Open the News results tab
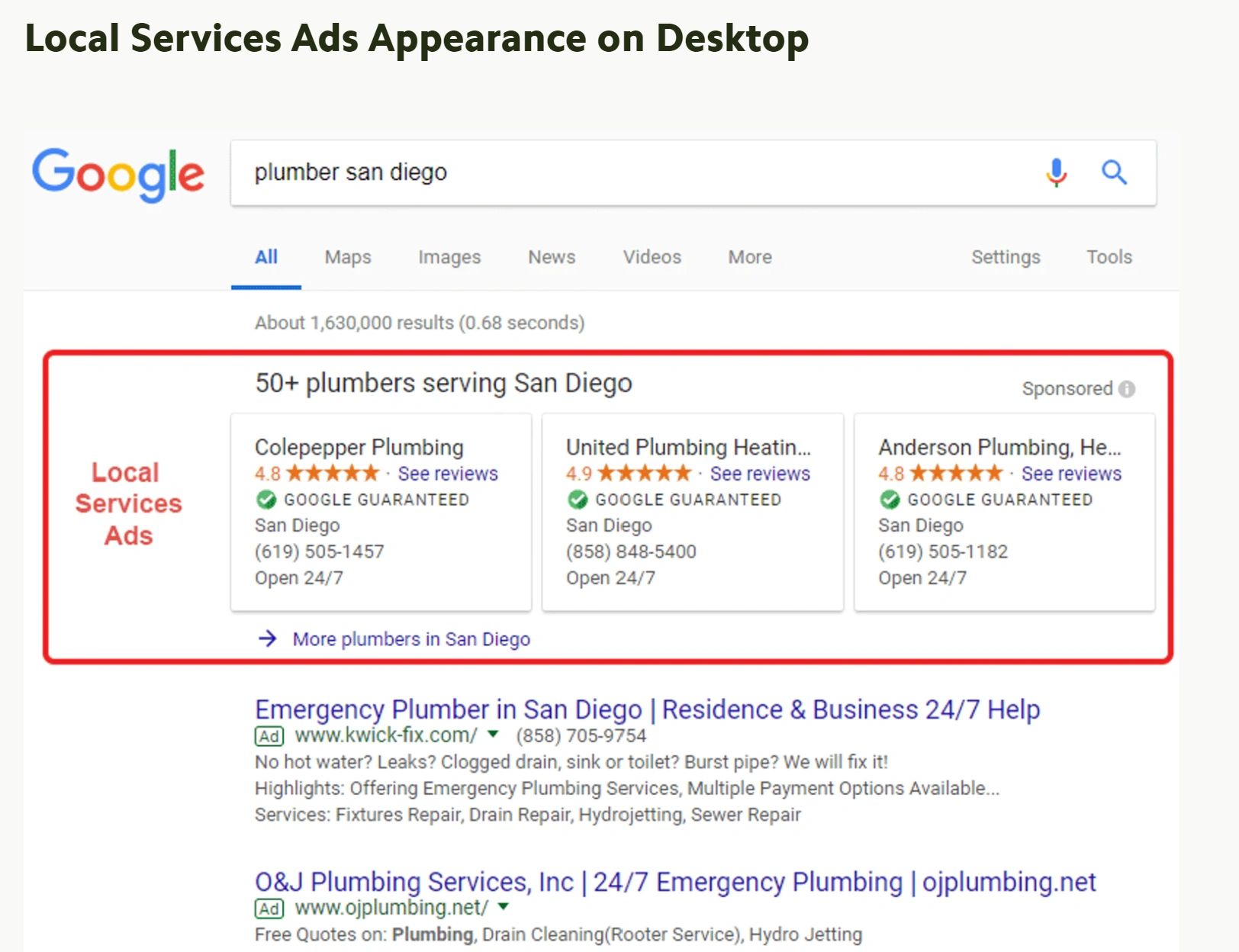This screenshot has width=1239, height=952. click(x=552, y=257)
